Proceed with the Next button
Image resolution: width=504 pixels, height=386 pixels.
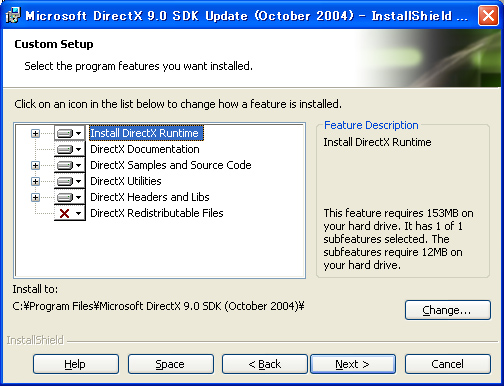353,364
